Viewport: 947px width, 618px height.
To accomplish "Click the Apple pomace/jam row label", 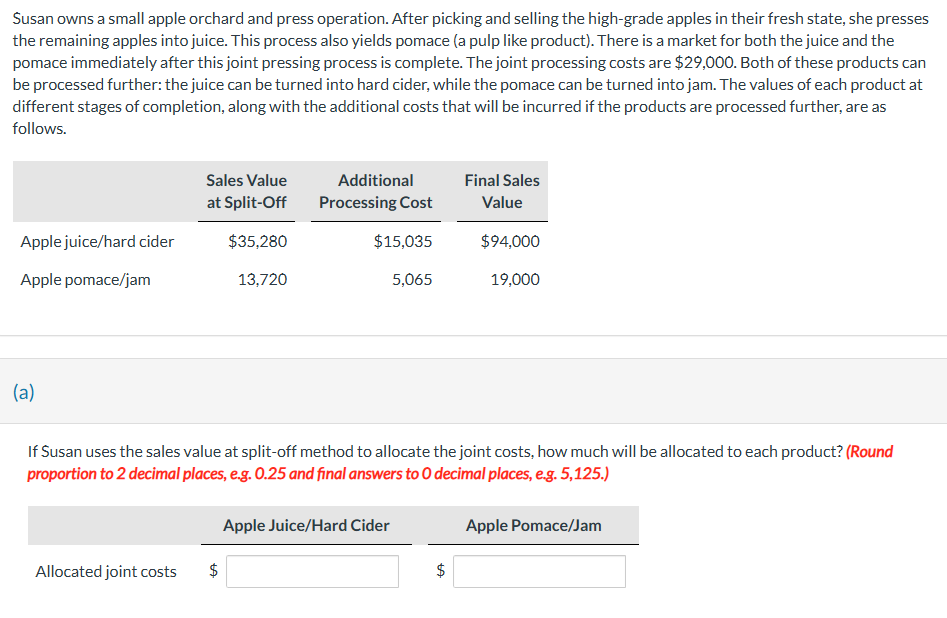I will click(x=83, y=279).
